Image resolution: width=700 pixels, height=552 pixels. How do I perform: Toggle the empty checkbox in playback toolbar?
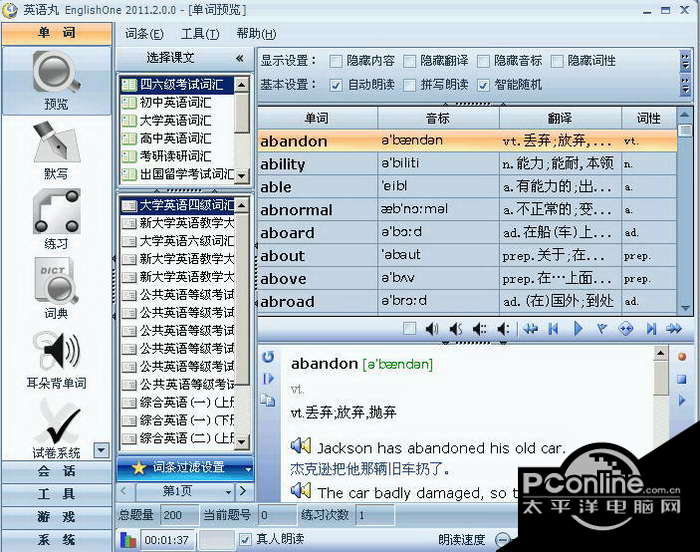pos(409,329)
